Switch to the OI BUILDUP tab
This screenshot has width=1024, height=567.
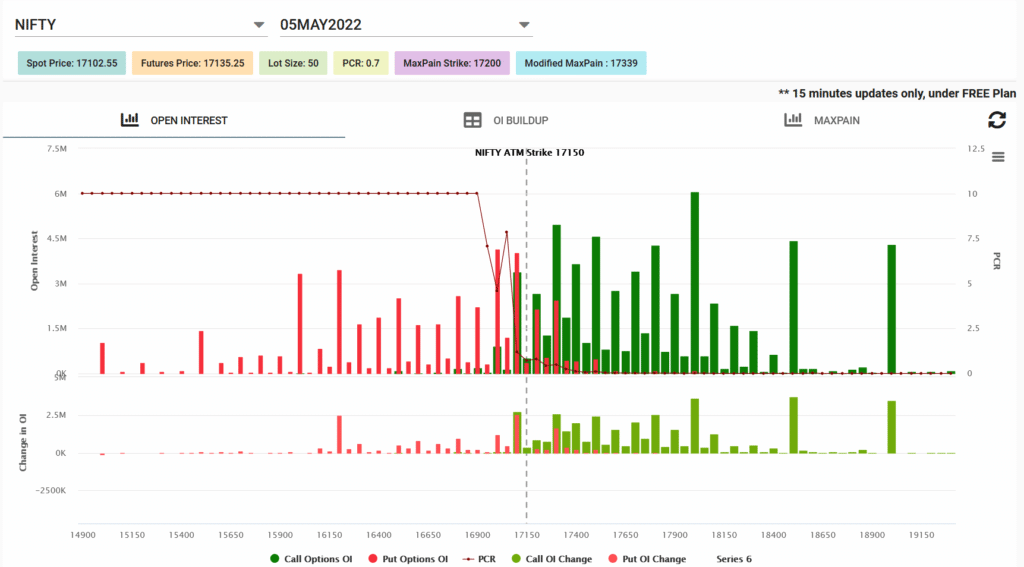coord(506,120)
